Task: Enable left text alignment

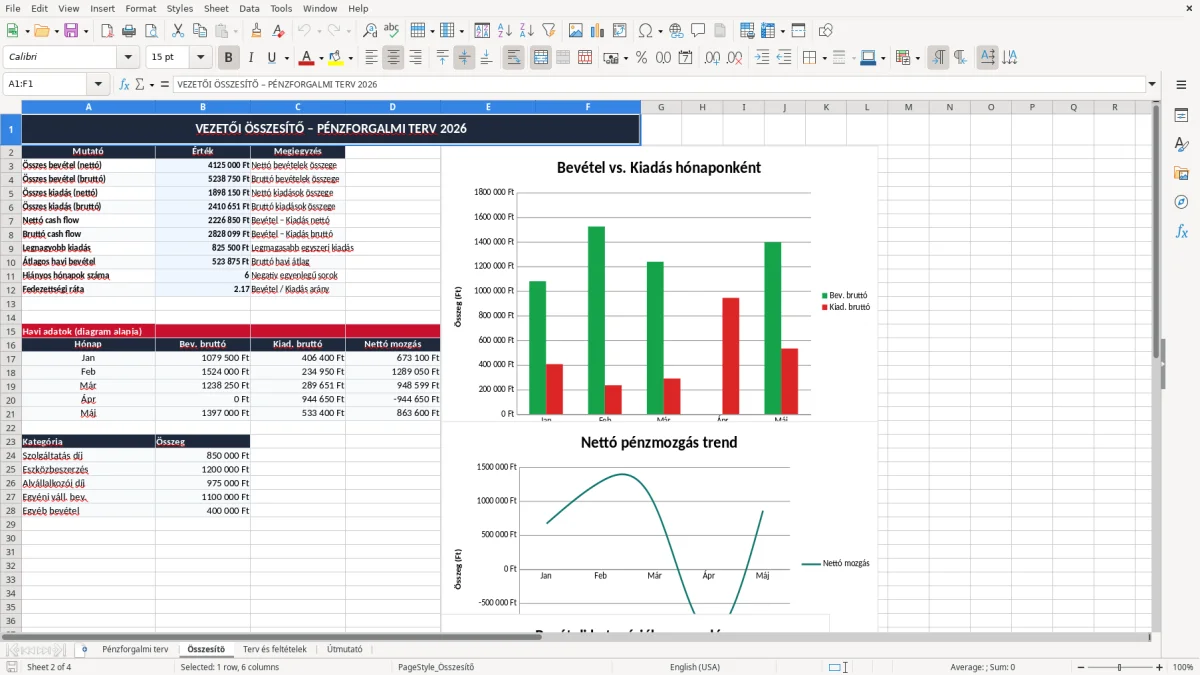Action: click(372, 58)
